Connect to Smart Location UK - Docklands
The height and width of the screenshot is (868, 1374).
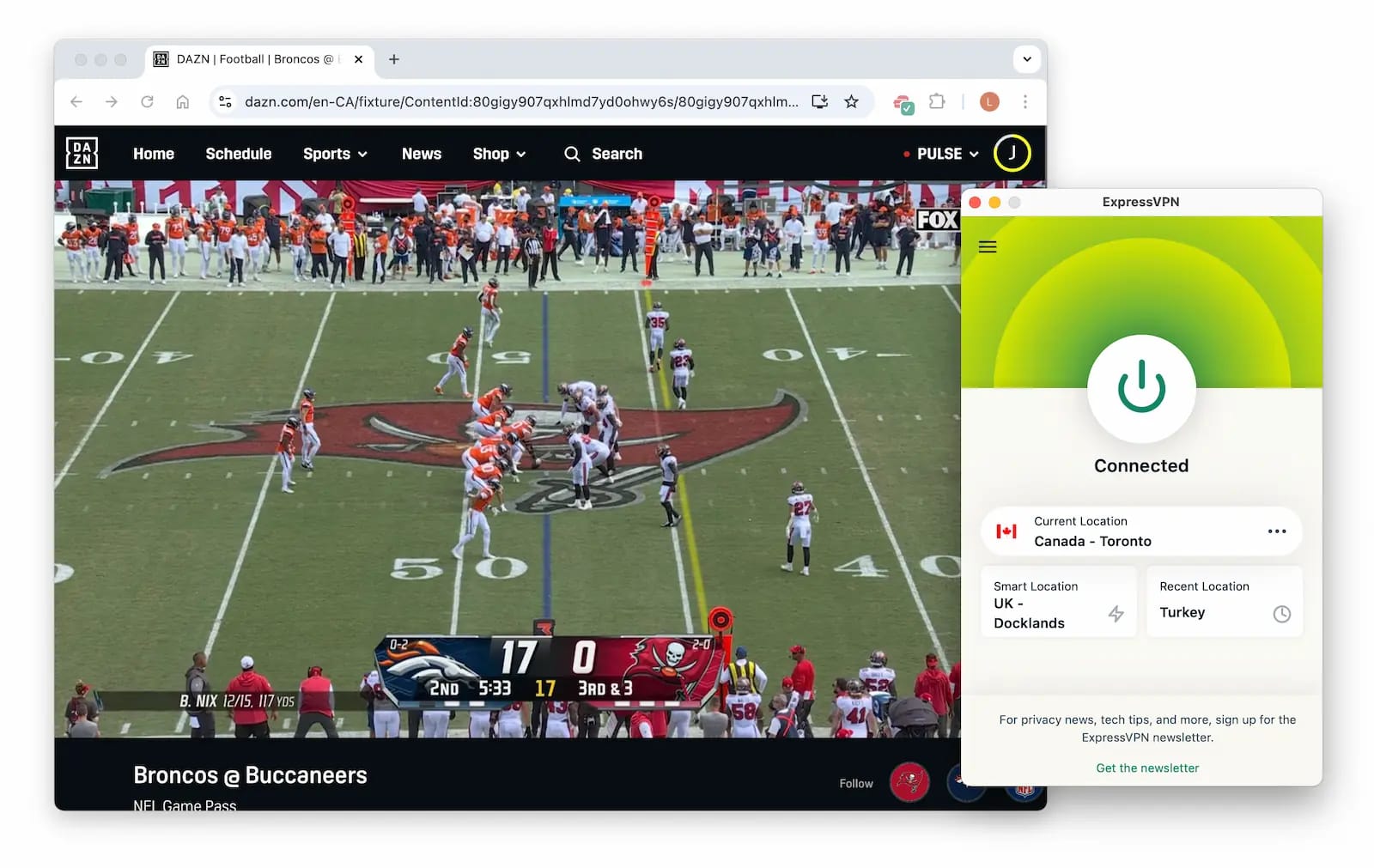[1059, 602]
